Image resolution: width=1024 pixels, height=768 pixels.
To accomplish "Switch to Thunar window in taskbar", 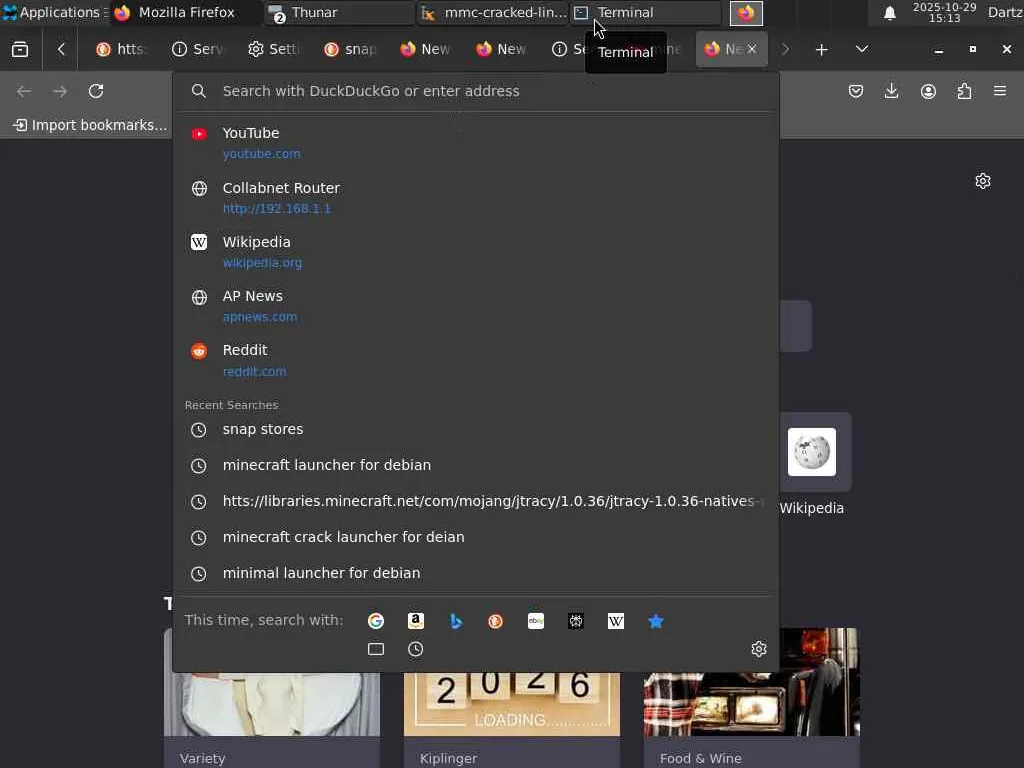I will click(340, 12).
